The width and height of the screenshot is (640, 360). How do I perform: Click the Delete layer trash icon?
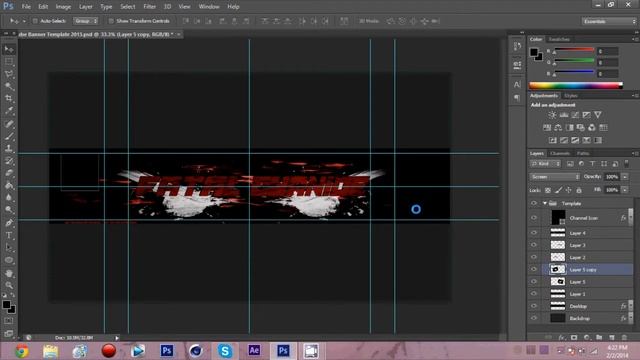pos(624,338)
